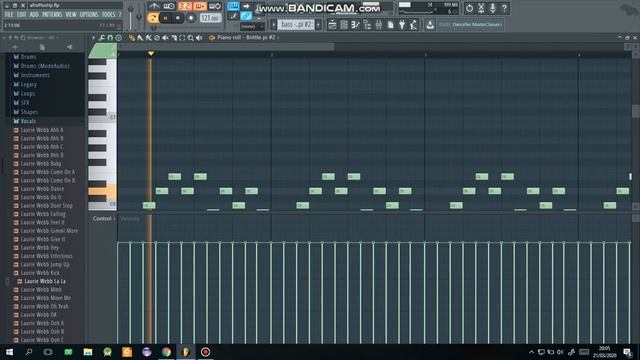640x360 pixels.
Task: Open help with the question mark icon
Action: (504, 8)
